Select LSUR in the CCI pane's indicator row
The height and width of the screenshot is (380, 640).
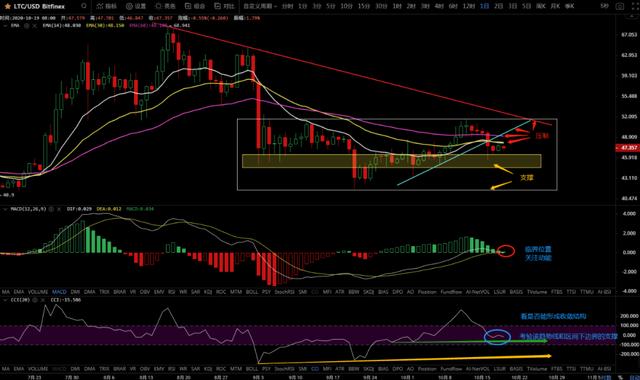(500, 369)
